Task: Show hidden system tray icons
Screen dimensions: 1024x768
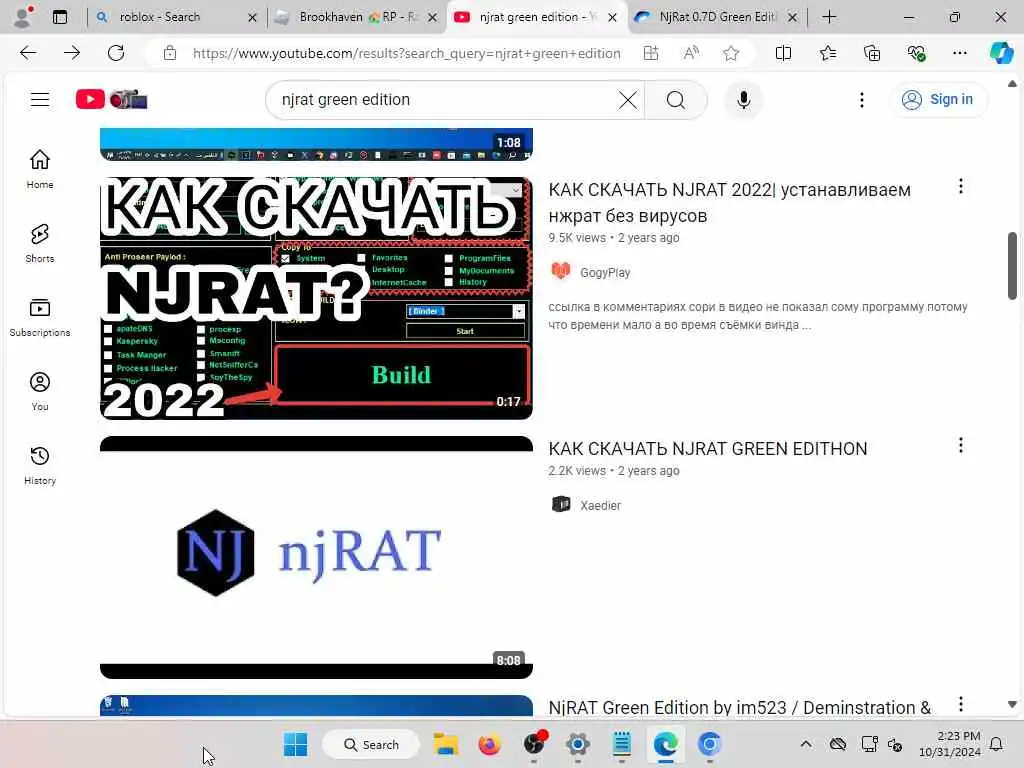Action: pos(806,744)
